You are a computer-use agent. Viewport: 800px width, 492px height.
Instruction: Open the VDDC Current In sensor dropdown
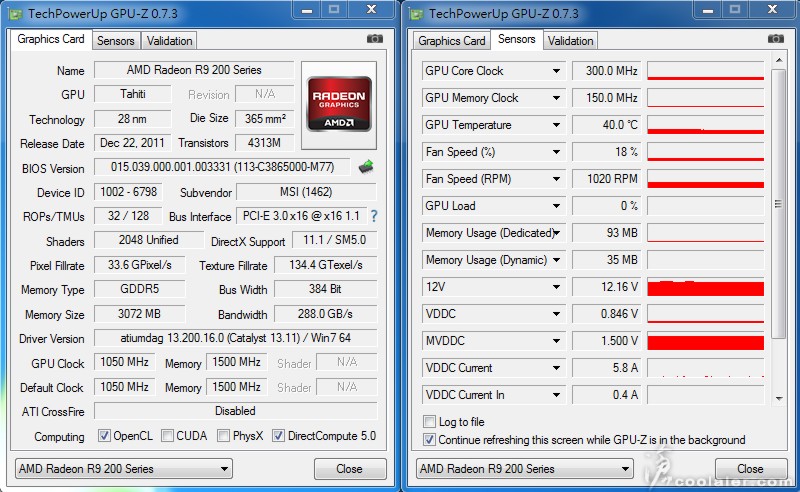point(556,395)
